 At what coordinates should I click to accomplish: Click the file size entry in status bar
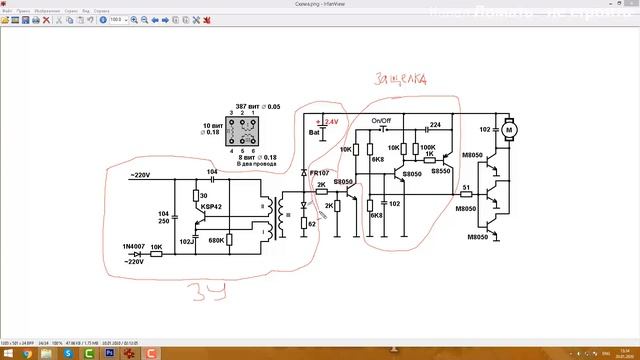click(82, 343)
